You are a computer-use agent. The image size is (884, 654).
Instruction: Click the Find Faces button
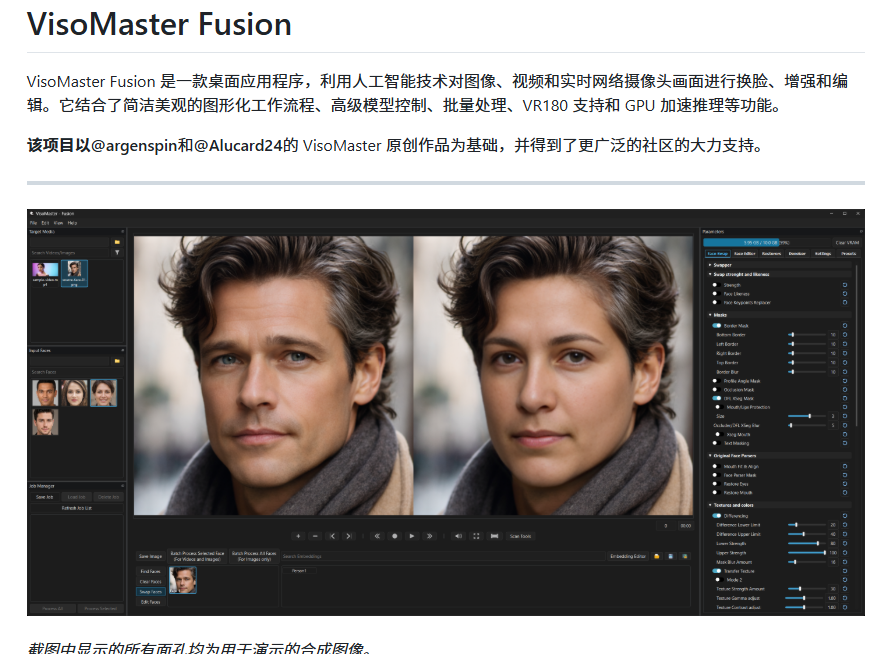coord(151,572)
